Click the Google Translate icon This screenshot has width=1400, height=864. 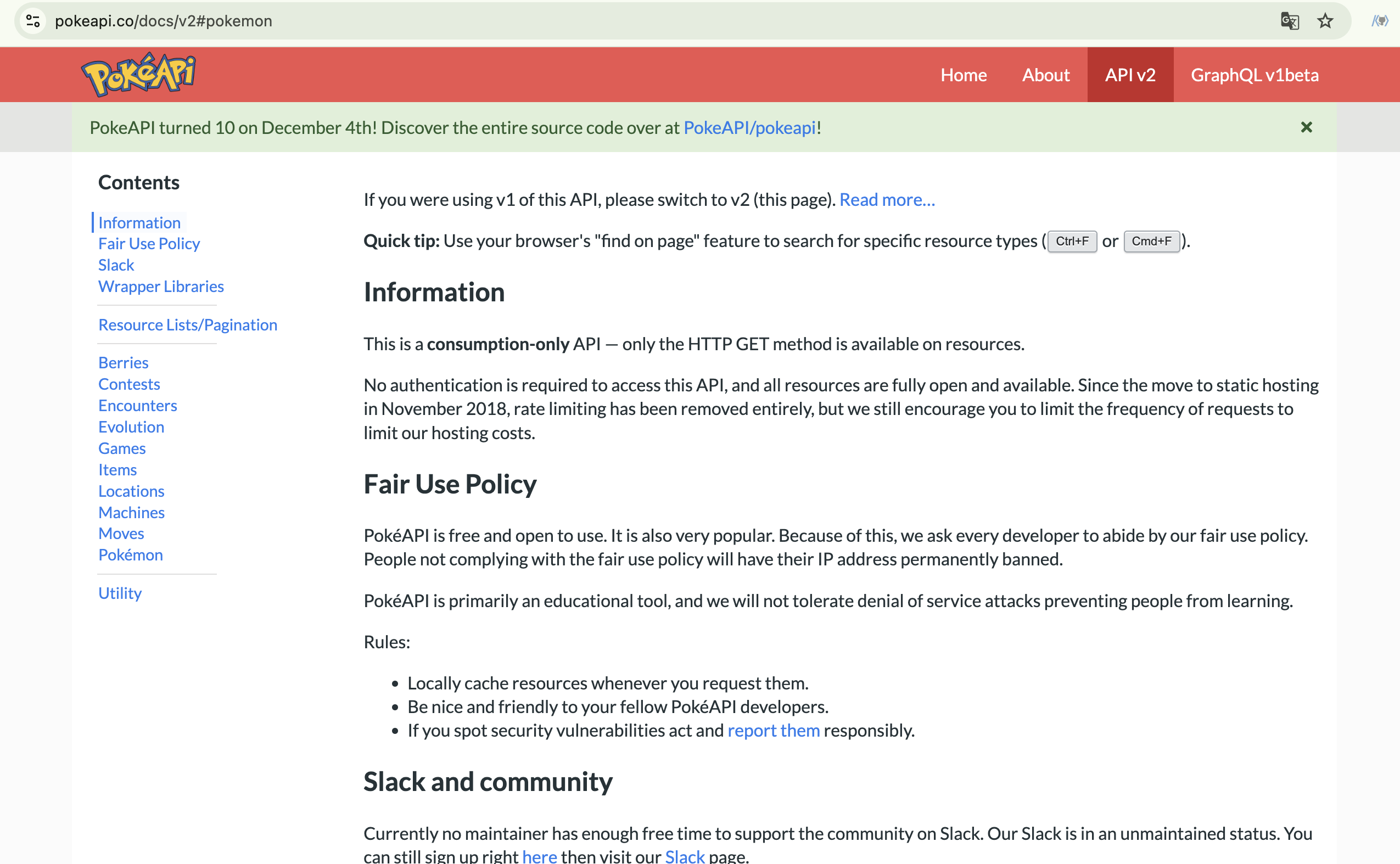1289,21
